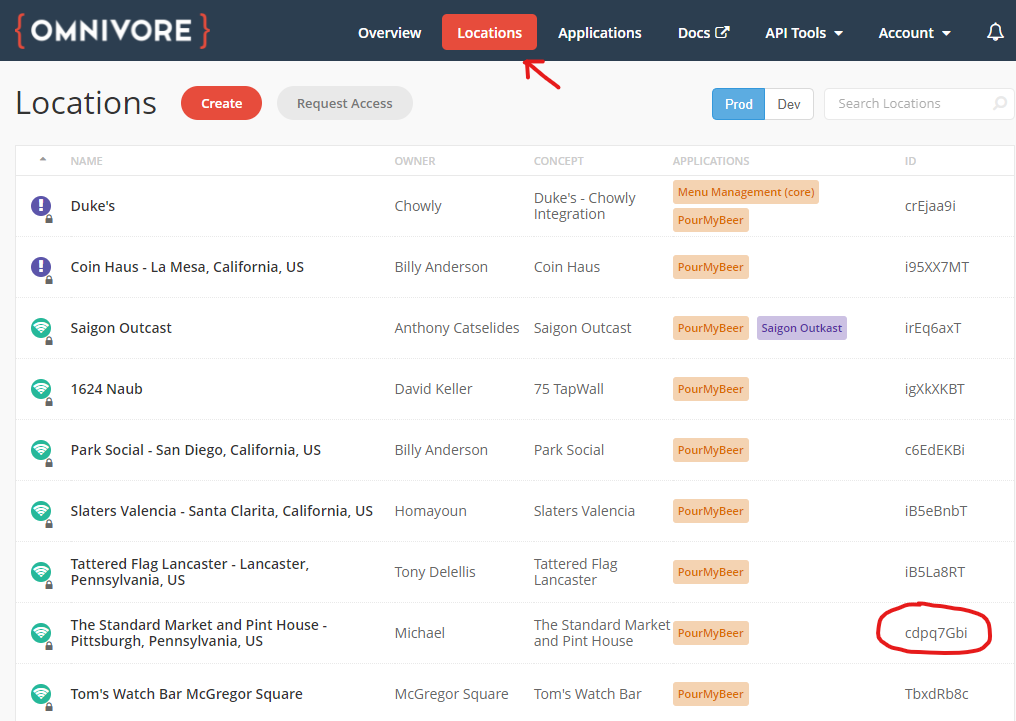Click the PourMyBeer tag for 1624 Naub
The width and height of the screenshot is (1016, 721).
click(x=711, y=389)
